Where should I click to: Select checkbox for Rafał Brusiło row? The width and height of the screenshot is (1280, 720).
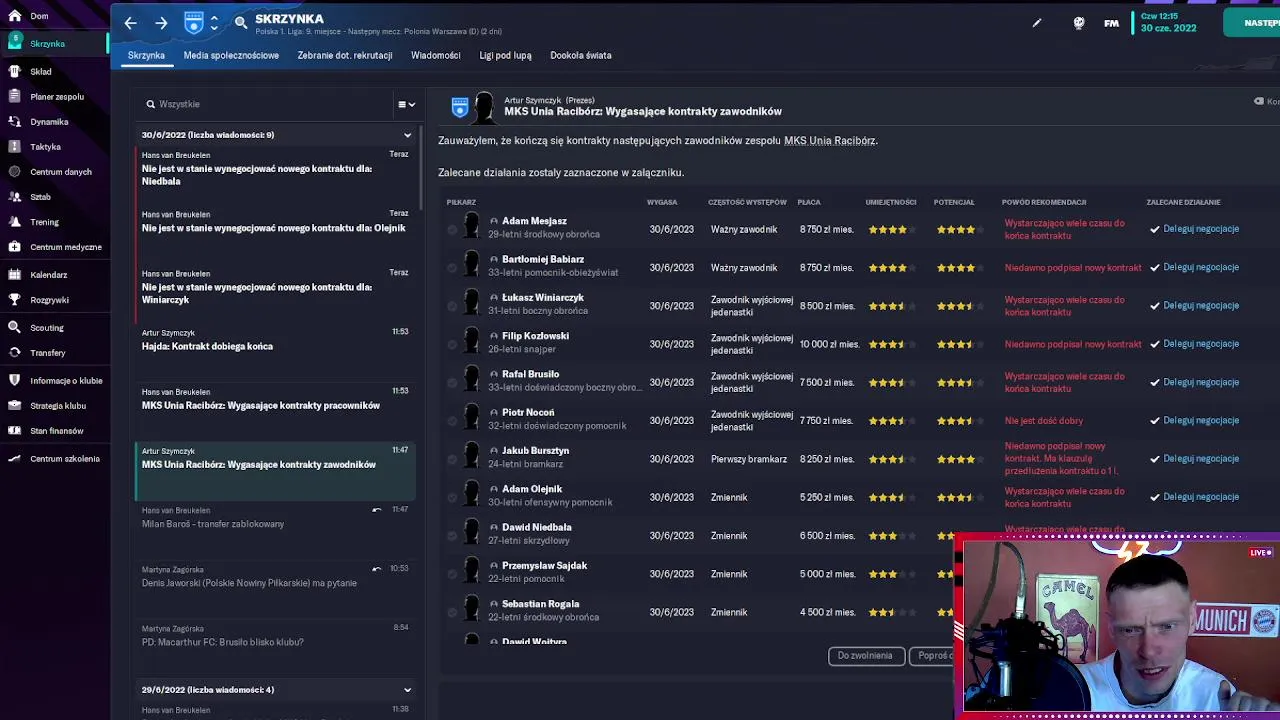click(x=452, y=382)
